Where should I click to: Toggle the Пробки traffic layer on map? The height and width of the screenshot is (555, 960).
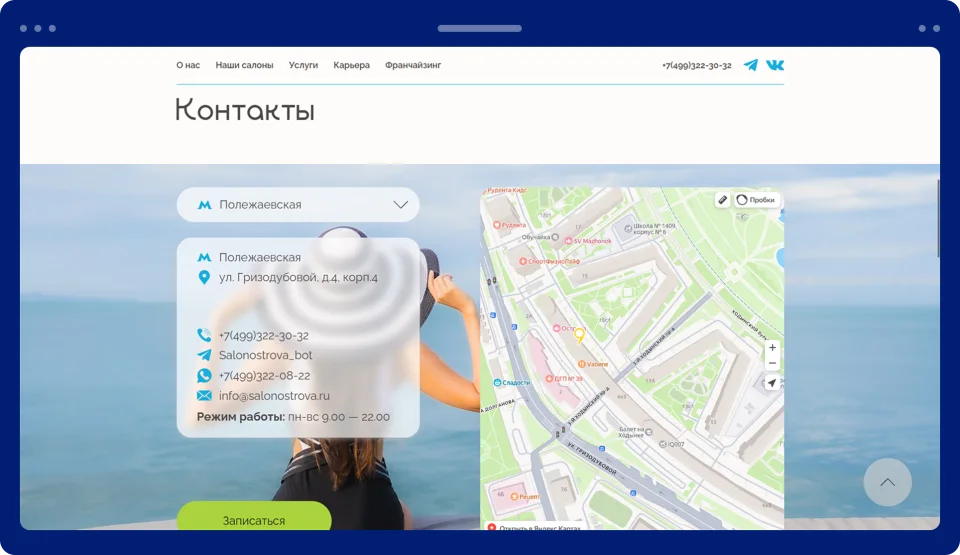(x=756, y=200)
